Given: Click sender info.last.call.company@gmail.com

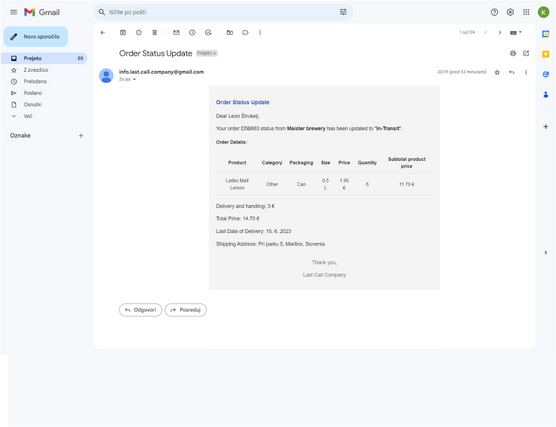Looking at the screenshot, I should [x=161, y=72].
